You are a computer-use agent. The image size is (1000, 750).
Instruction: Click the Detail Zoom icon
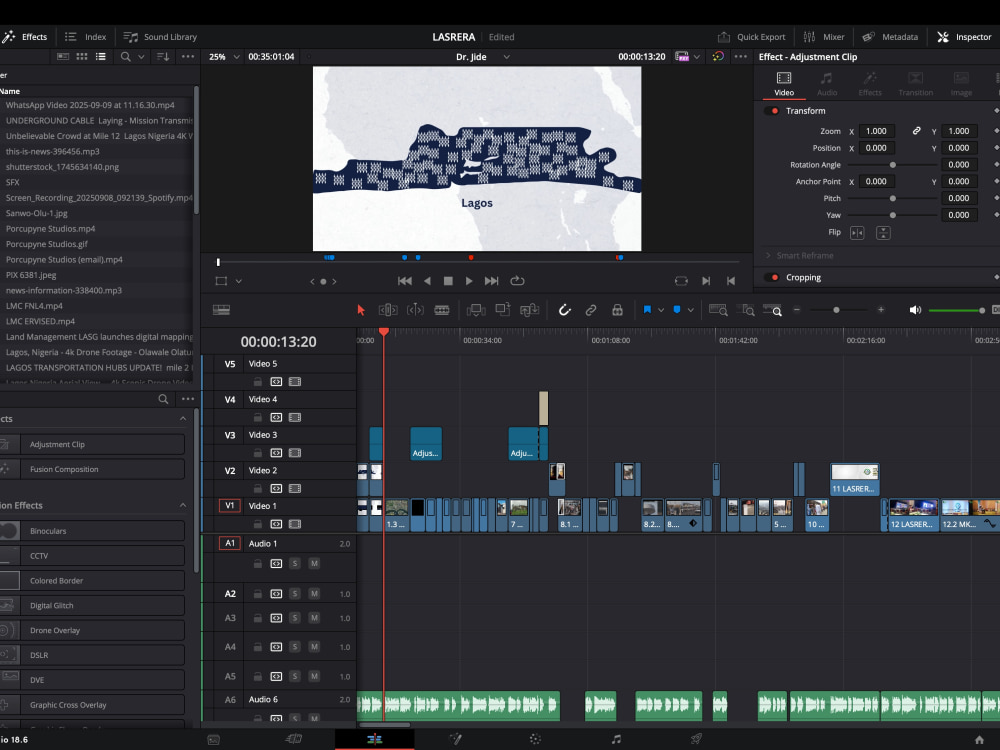(x=746, y=310)
